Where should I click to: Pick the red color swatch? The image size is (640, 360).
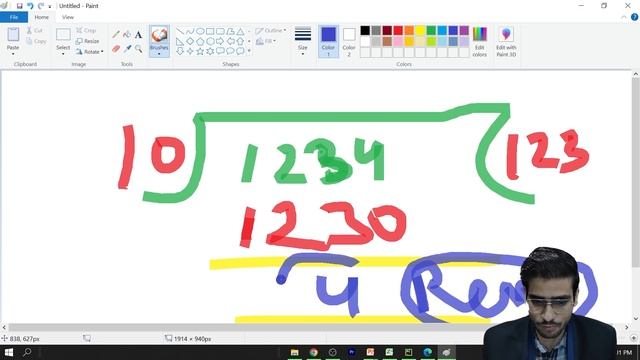click(x=398, y=30)
